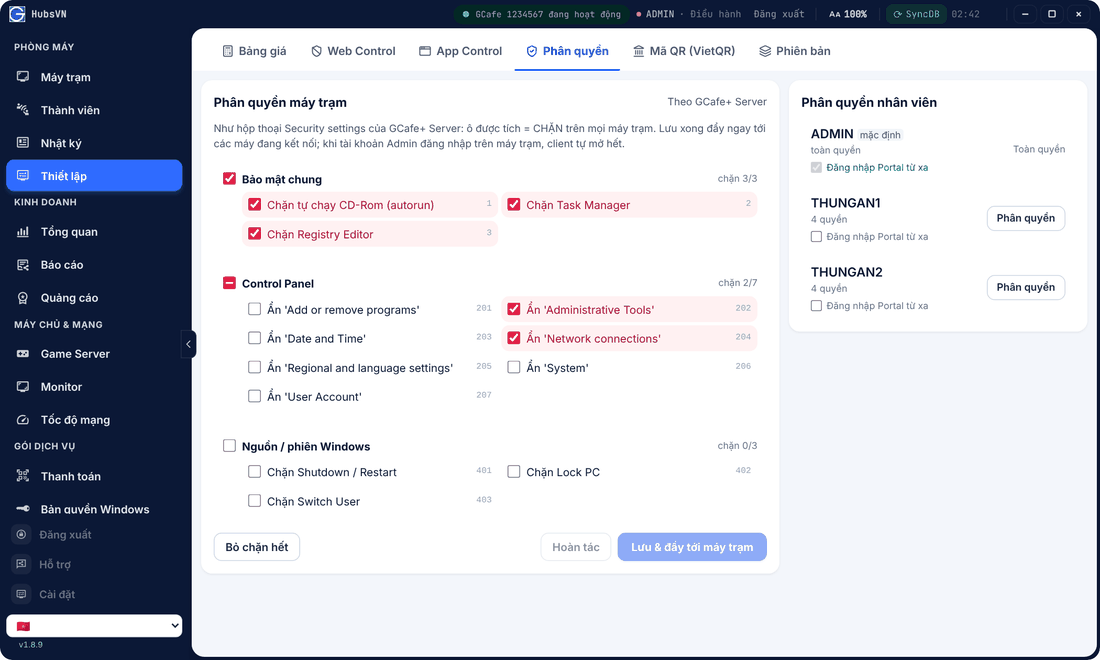Uncheck Ẩn 'Administrative Tools'
The width and height of the screenshot is (1100, 660).
coord(514,309)
